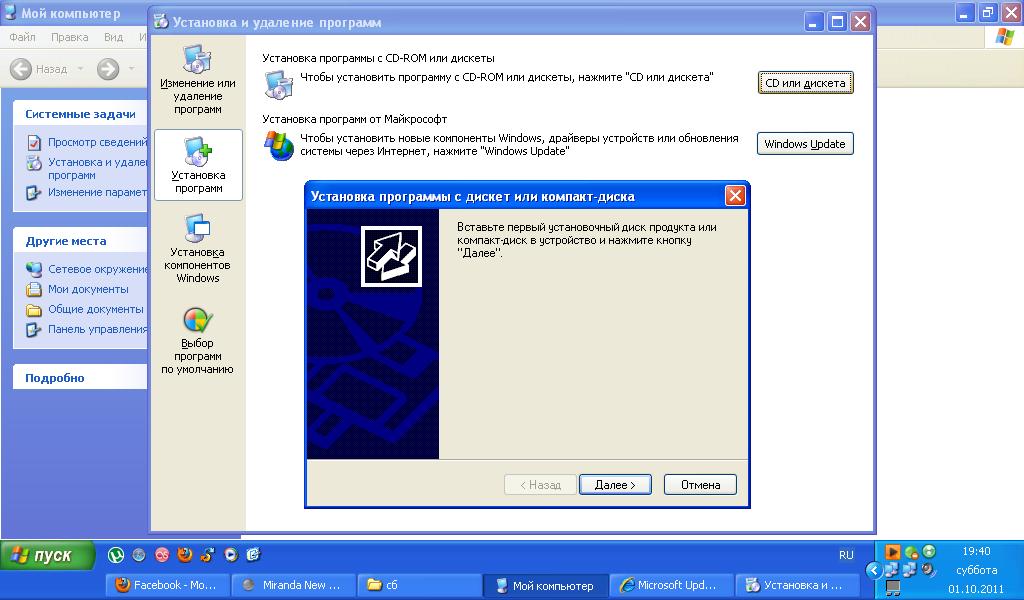This screenshot has height=600, width=1024.
Task: Click the orange play icon in system tray
Action: click(892, 552)
